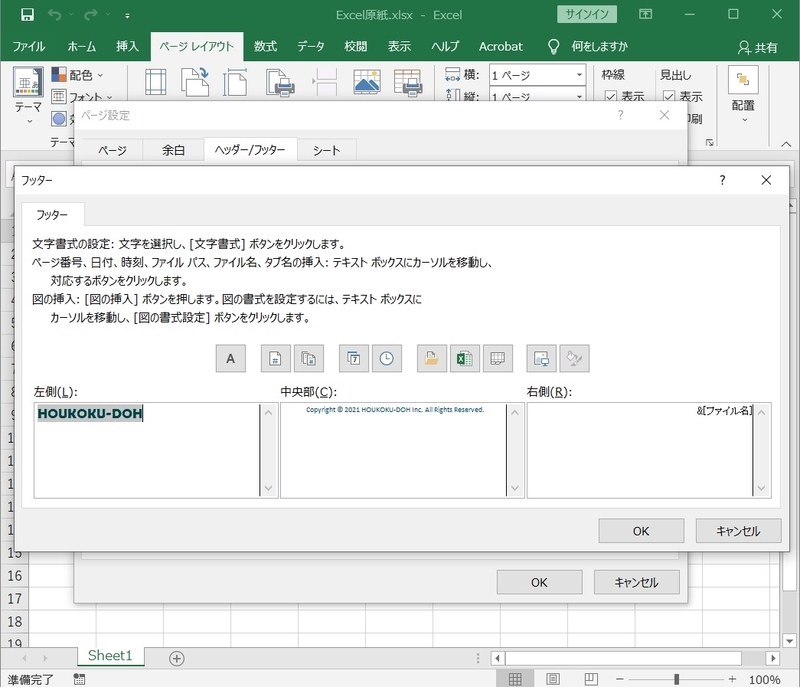Insert number of pages into the footer
Screen dimensions: 800x687
pyautogui.click(x=308, y=357)
